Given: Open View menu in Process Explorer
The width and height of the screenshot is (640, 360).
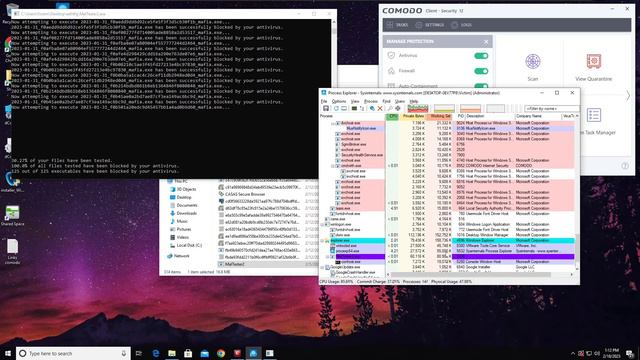Looking at the screenshot, I should pos(355,101).
